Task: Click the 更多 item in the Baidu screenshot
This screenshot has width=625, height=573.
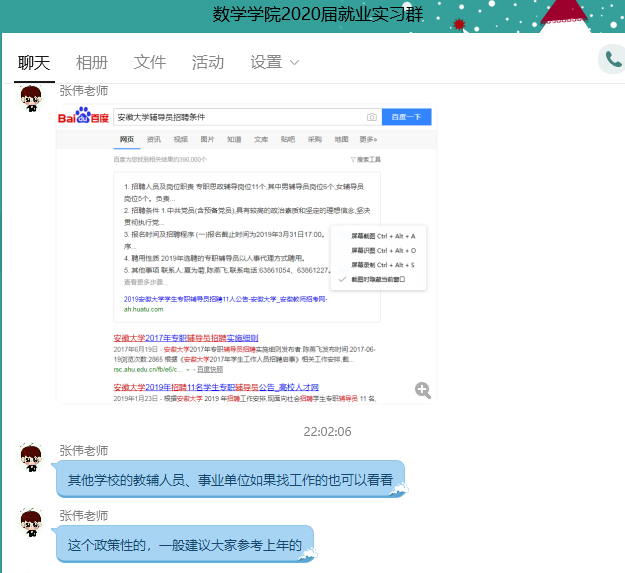Action: click(x=368, y=139)
